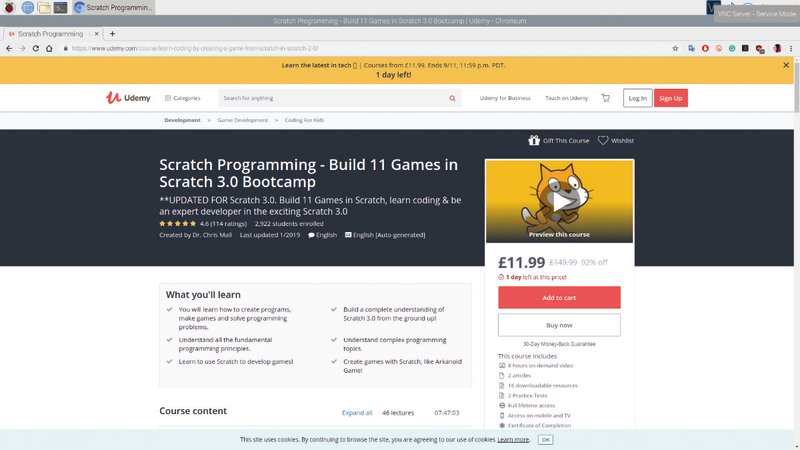Switch to the Scratch Programming browser tab

coord(50,34)
